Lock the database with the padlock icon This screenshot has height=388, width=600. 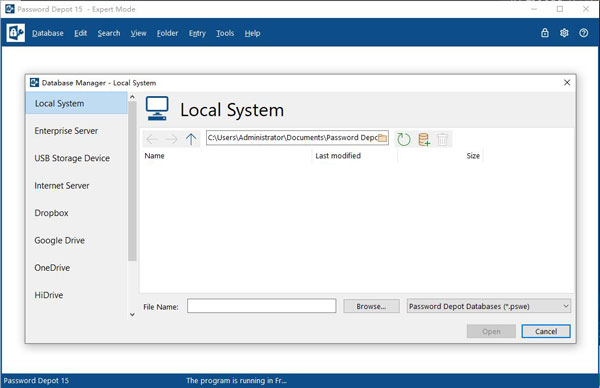pos(545,33)
